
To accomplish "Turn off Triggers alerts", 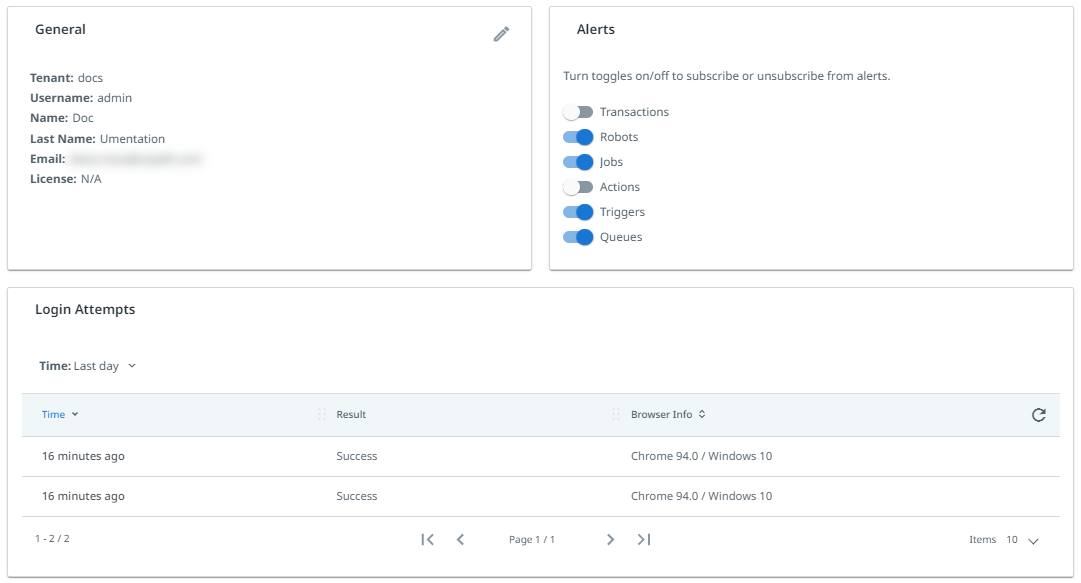I will pyautogui.click(x=578, y=212).
